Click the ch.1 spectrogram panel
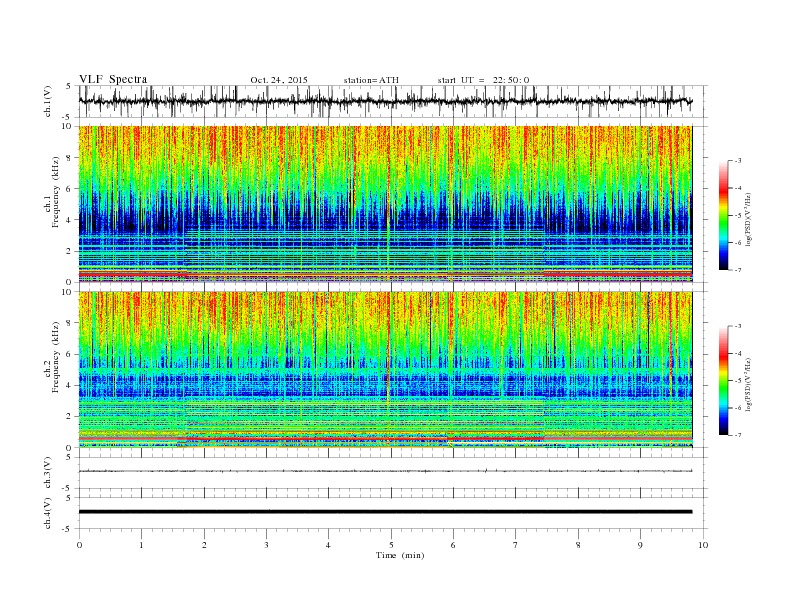The image size is (792, 612). (x=385, y=204)
